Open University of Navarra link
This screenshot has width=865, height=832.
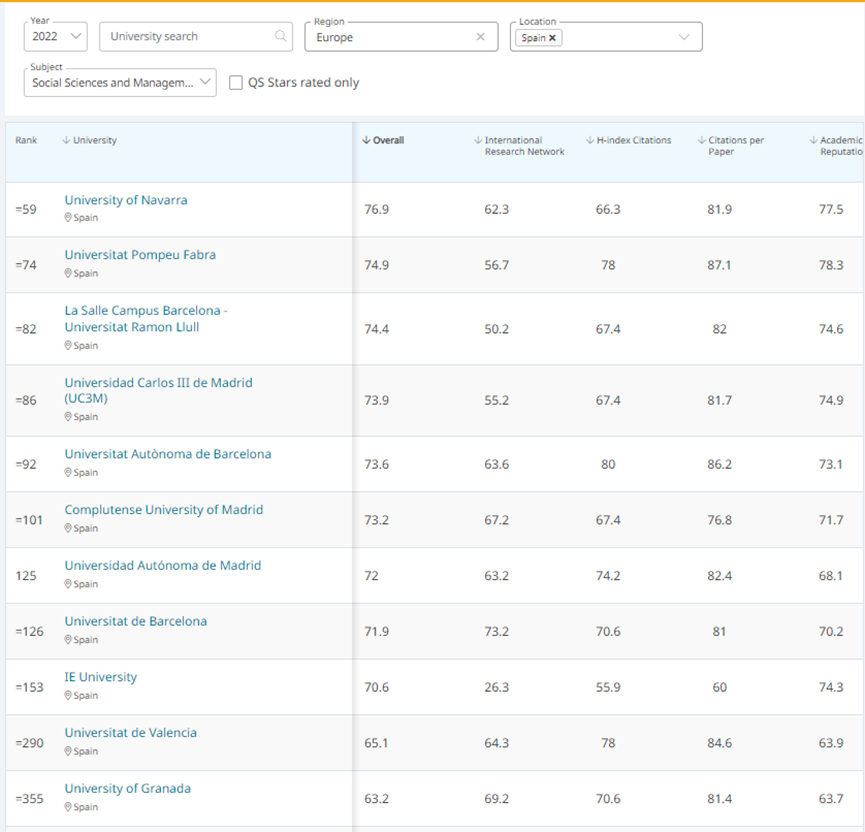tap(126, 200)
